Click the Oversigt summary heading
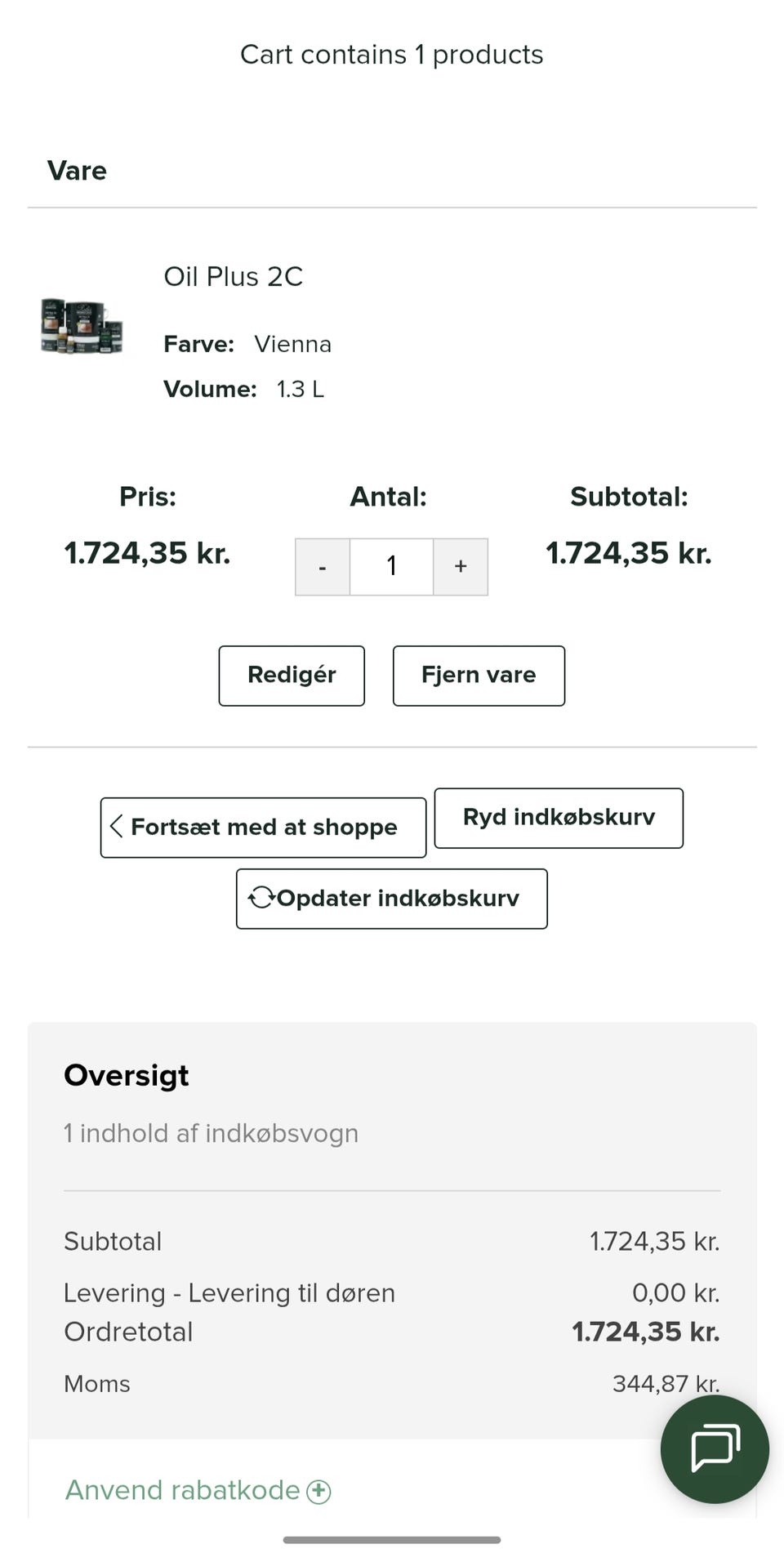Screen dimensions: 784x1562 pyautogui.click(x=127, y=1075)
